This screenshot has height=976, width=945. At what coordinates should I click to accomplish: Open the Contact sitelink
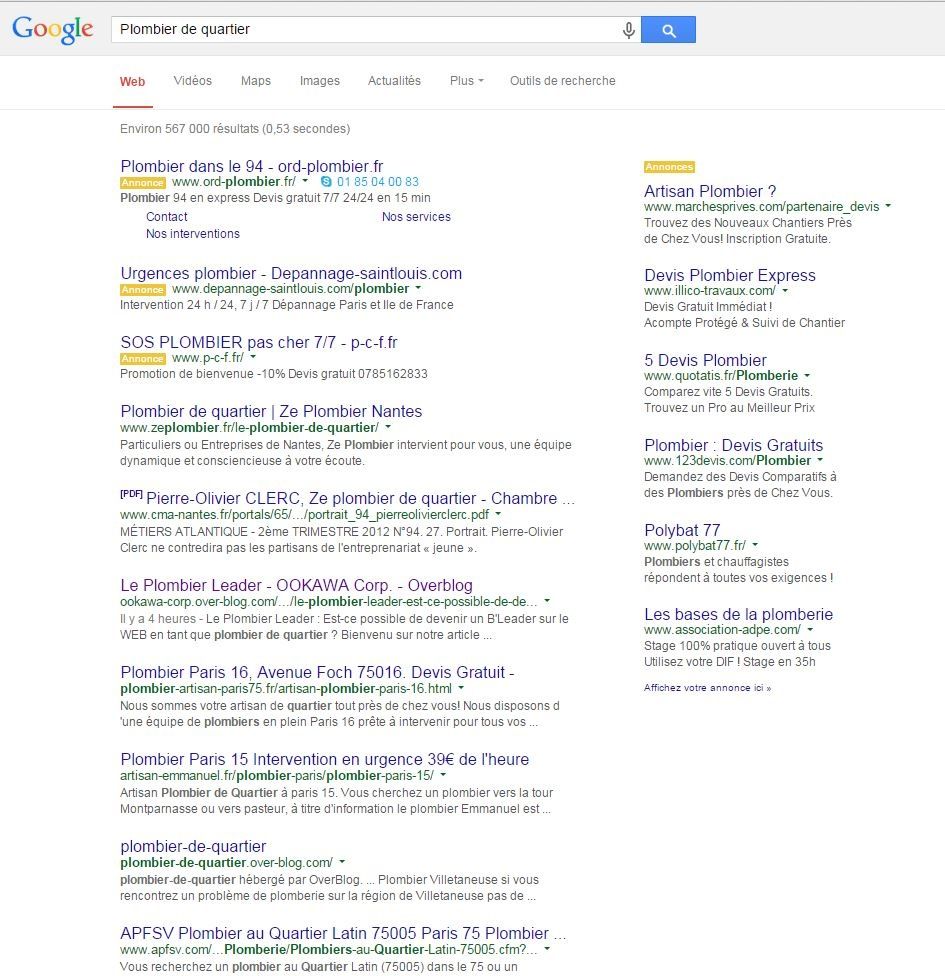coord(167,217)
